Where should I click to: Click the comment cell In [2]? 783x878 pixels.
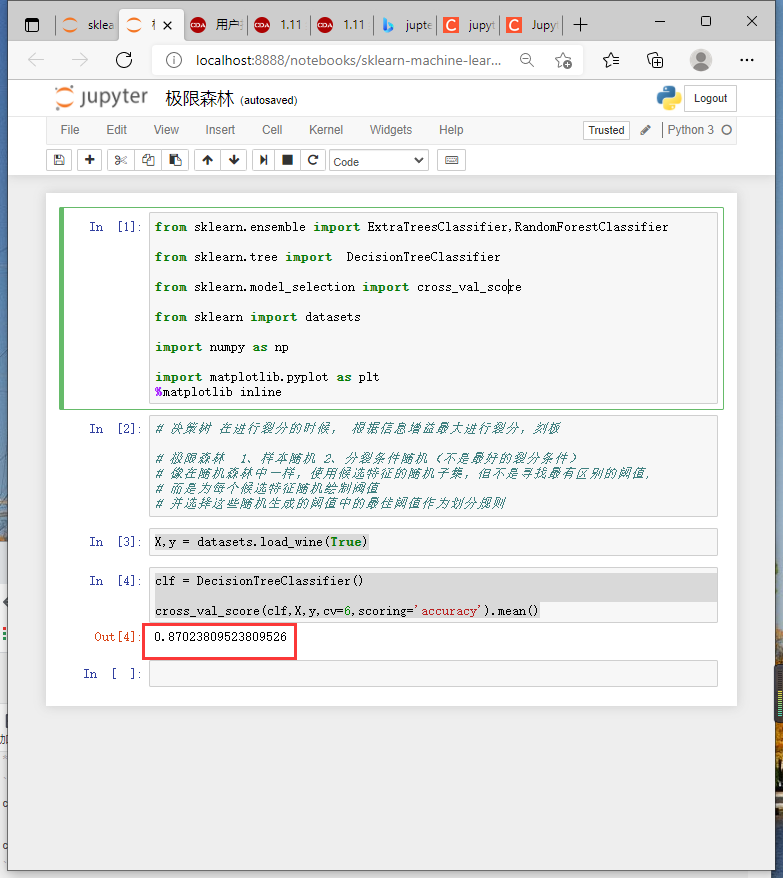pos(433,466)
